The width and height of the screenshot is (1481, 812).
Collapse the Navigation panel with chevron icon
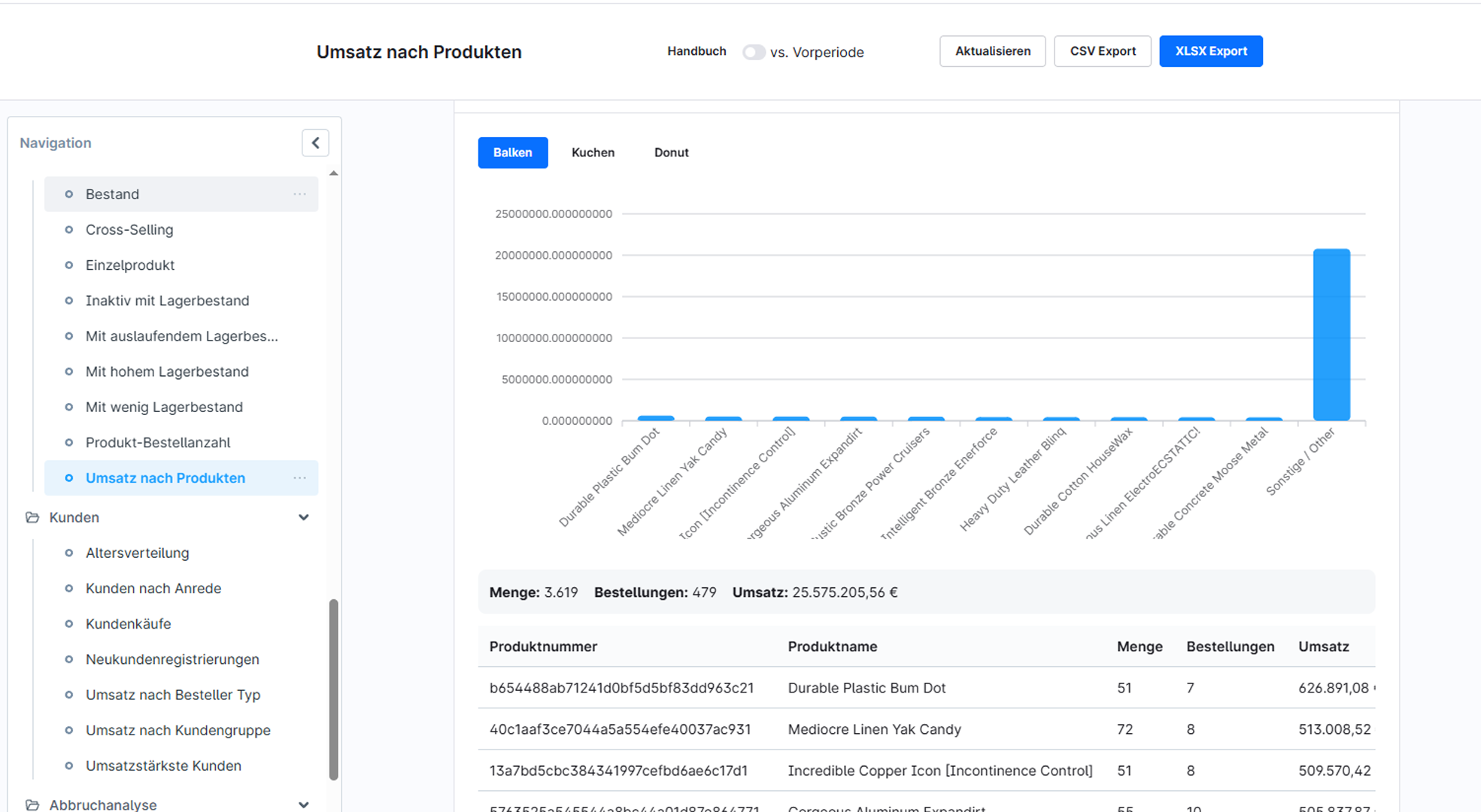tap(315, 143)
